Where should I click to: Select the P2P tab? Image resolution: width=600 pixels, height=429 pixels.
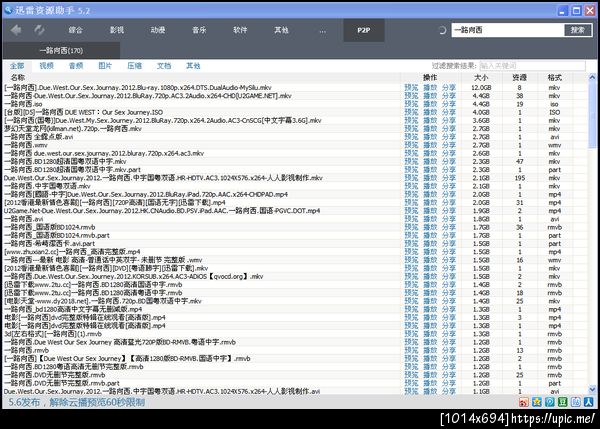pos(364,30)
